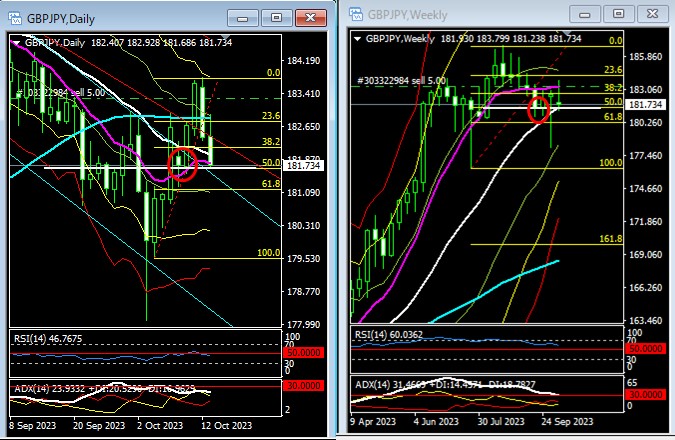675x440 pixels.
Task: Minimize the GBPJPY Daily chart window
Action: point(243,17)
